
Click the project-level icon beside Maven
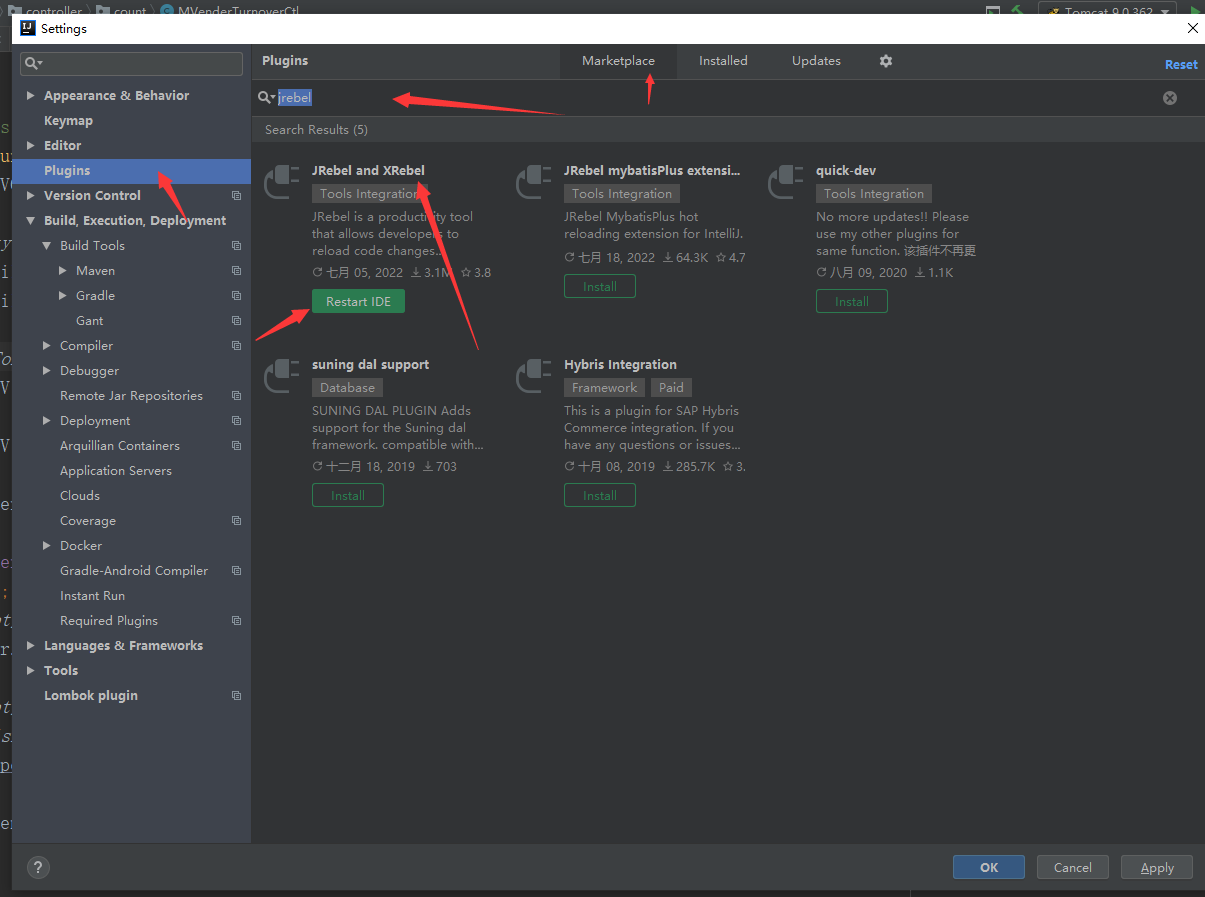[237, 271]
